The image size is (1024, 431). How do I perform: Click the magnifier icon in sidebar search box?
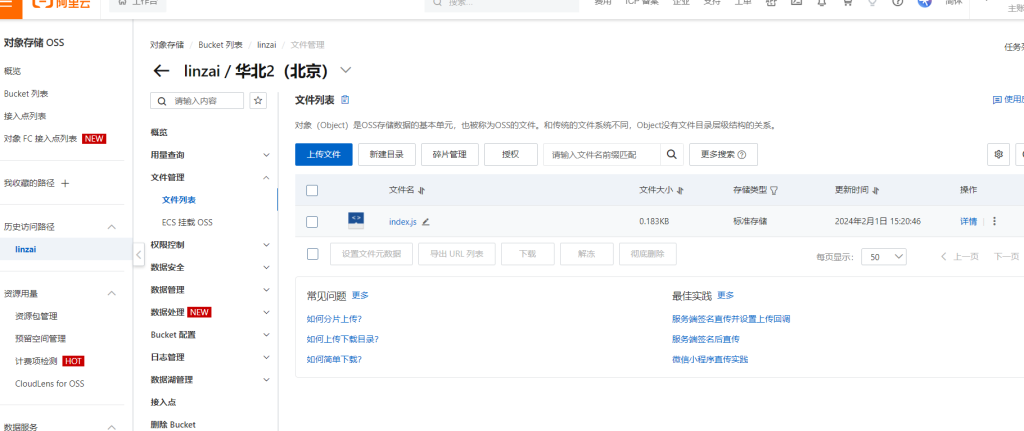click(161, 101)
